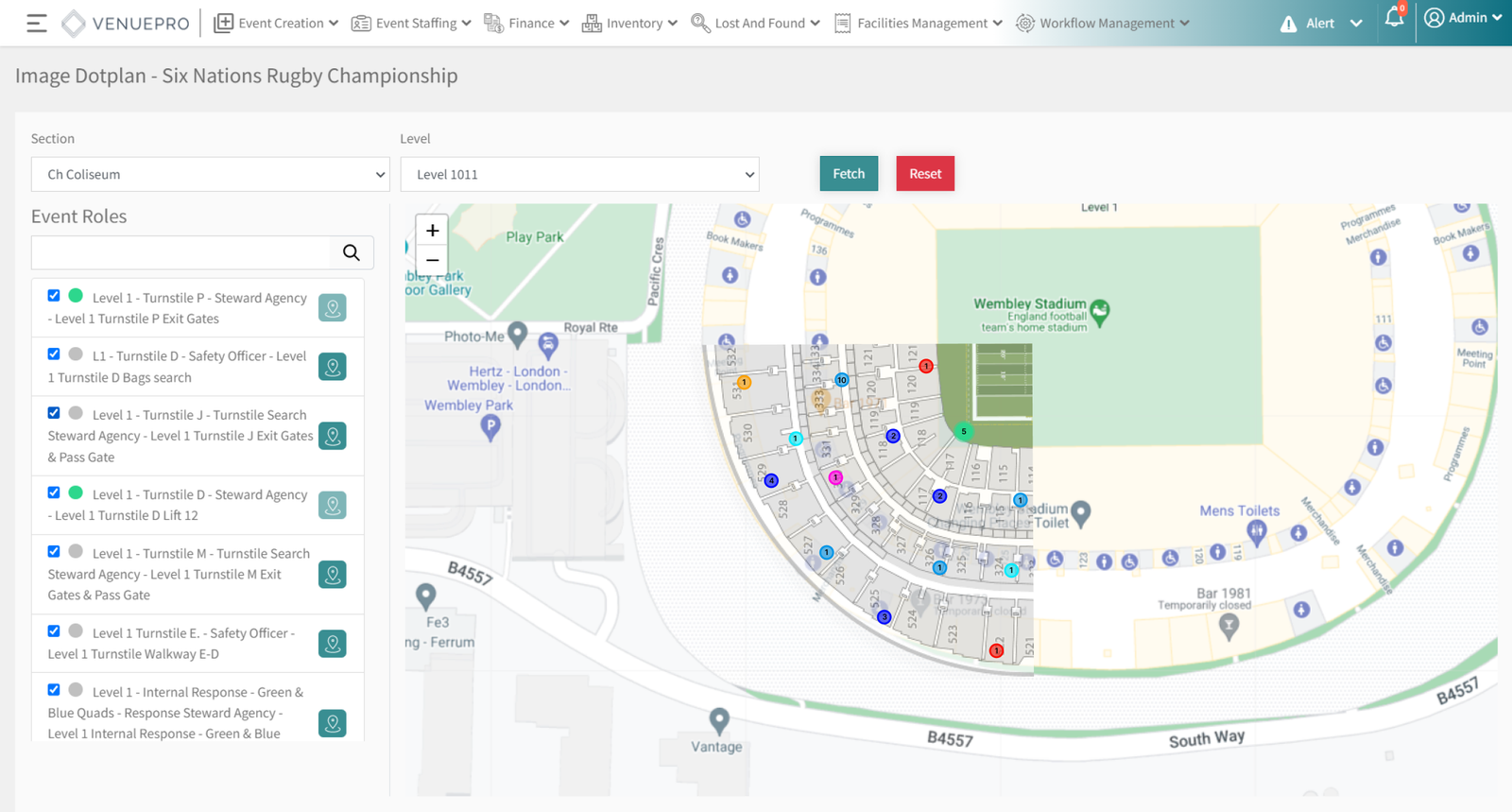Click location pin for Turnstile P Steward Agency
The height and width of the screenshot is (812, 1512).
coord(333,308)
